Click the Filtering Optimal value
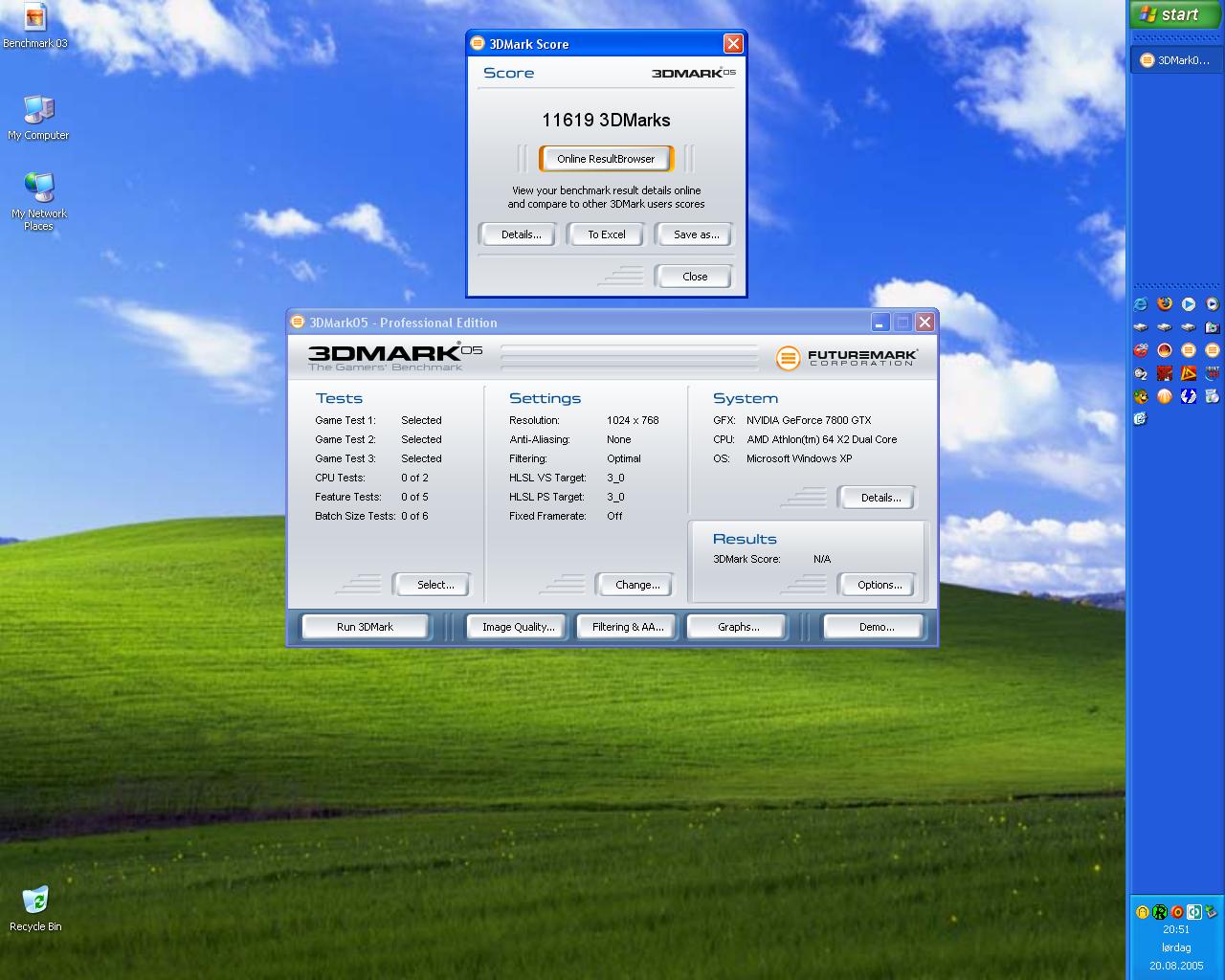This screenshot has width=1225, height=980. [x=623, y=458]
